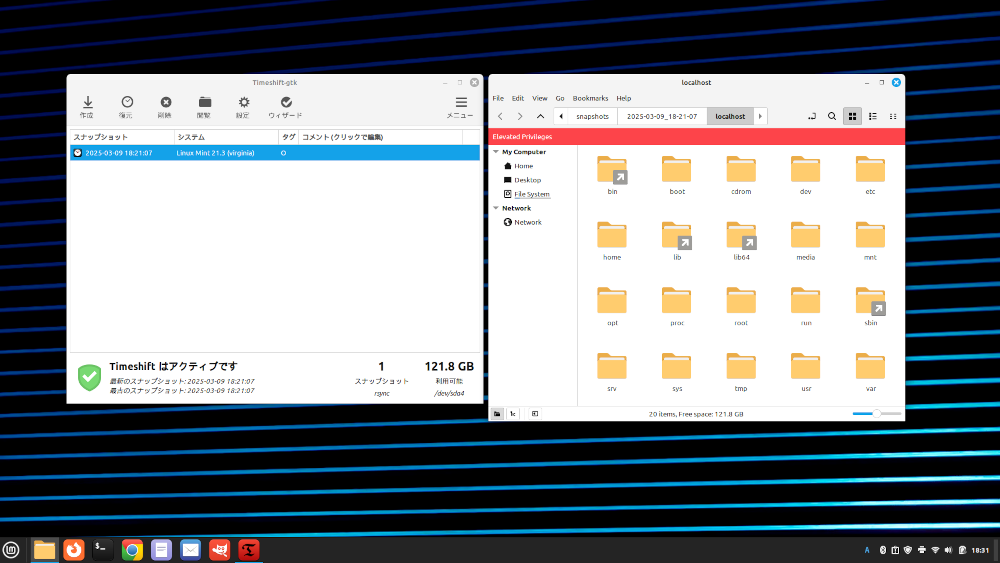Adjust the file manager zoom slider
The width and height of the screenshot is (1000, 563).
pos(877,414)
